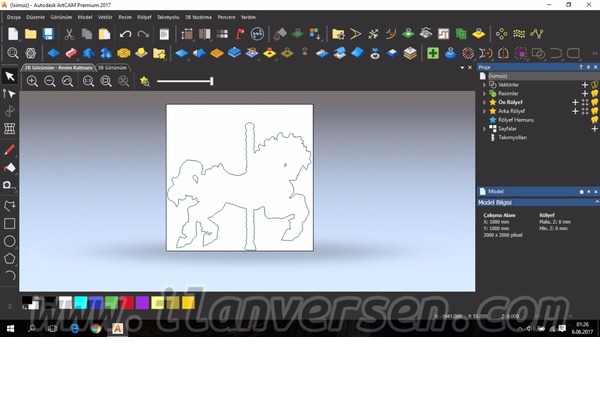Expand the toolbar overflow chevron at far right
Image resolution: width=600 pixels, height=400 pixels.
click(x=595, y=53)
